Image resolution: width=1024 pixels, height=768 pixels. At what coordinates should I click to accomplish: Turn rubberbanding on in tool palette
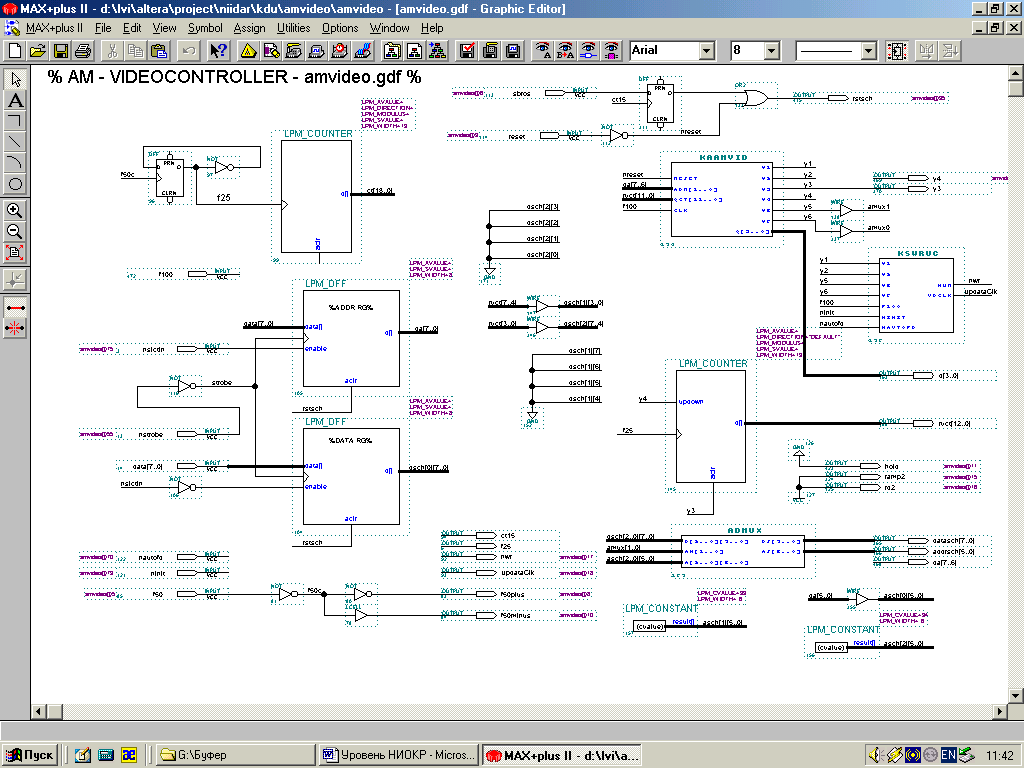15,307
